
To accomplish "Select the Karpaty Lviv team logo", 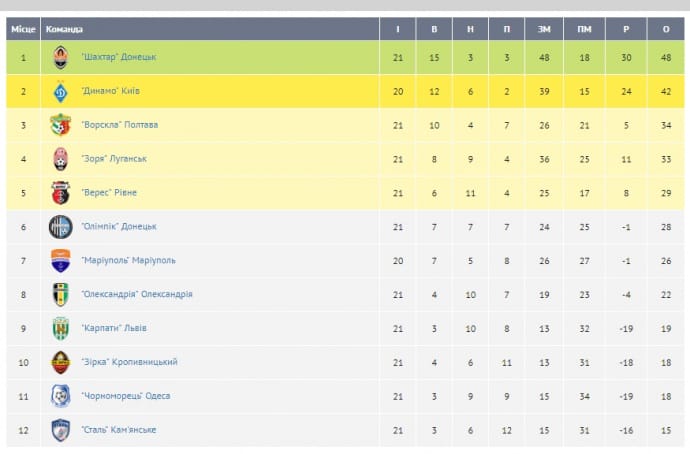I will (61, 328).
